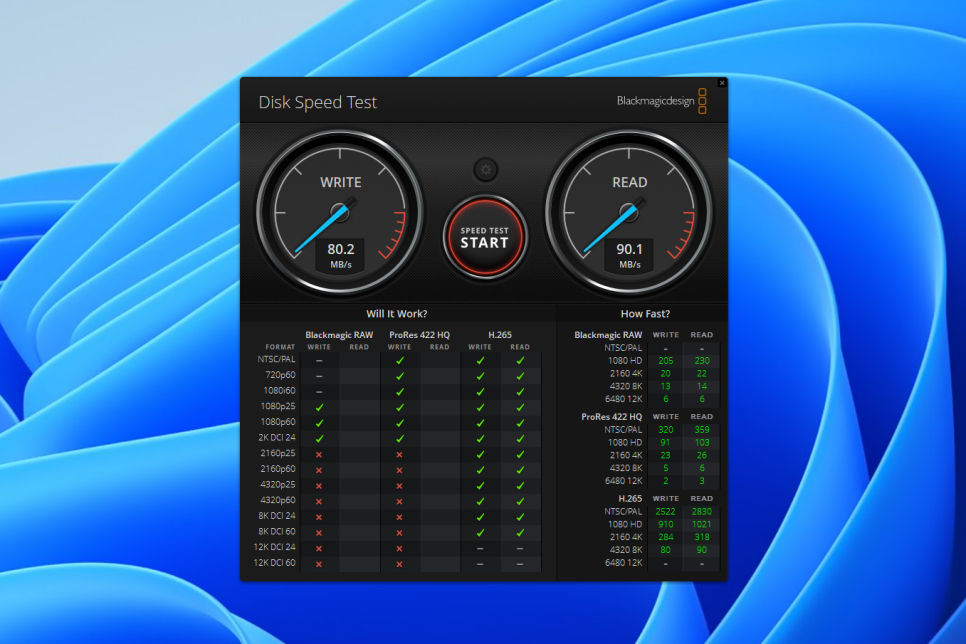Select the 80.2 MB/s write readout
This screenshot has width=966, height=644.
(340, 255)
